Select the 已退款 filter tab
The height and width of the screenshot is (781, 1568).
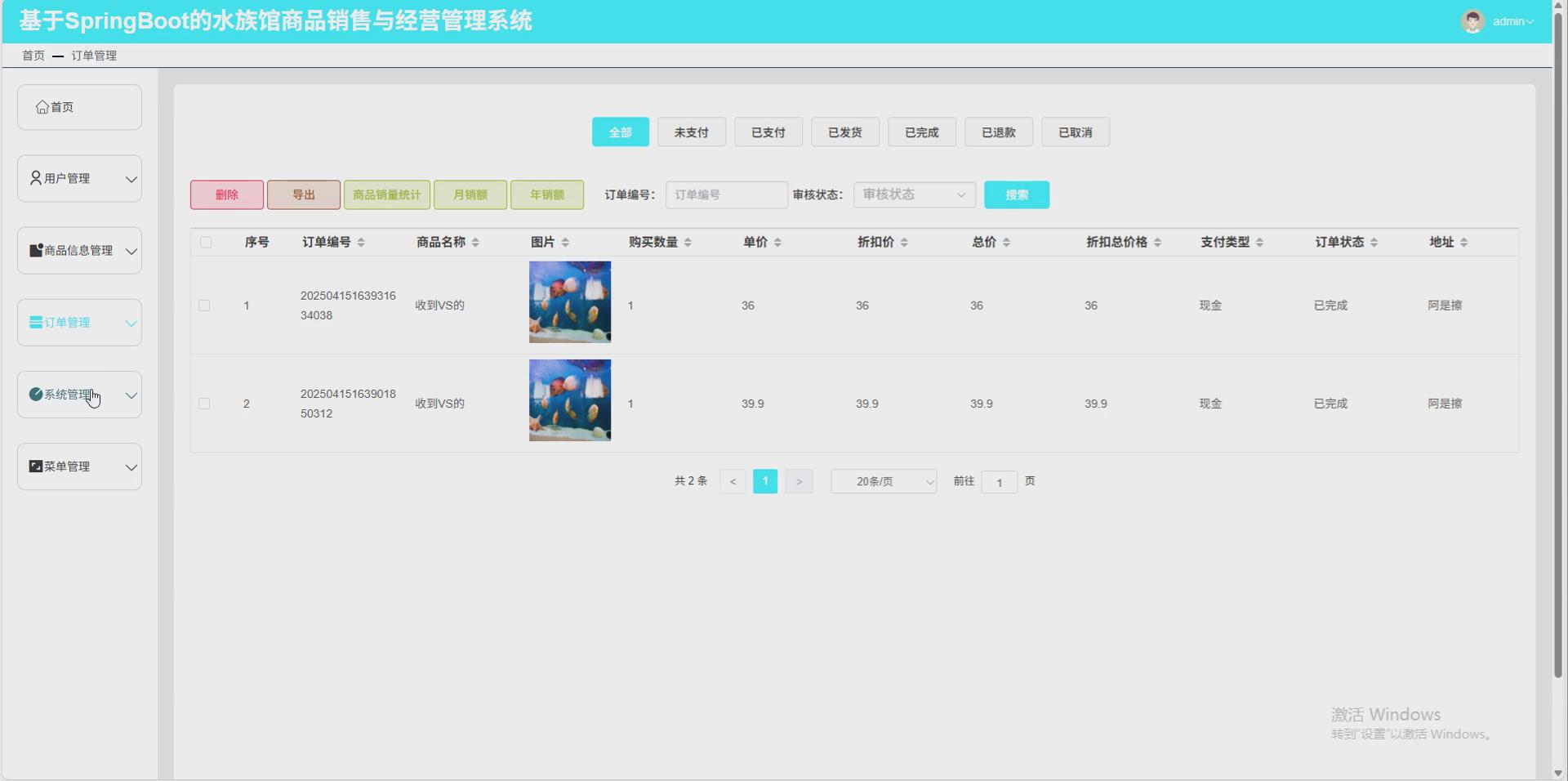pyautogui.click(x=999, y=132)
